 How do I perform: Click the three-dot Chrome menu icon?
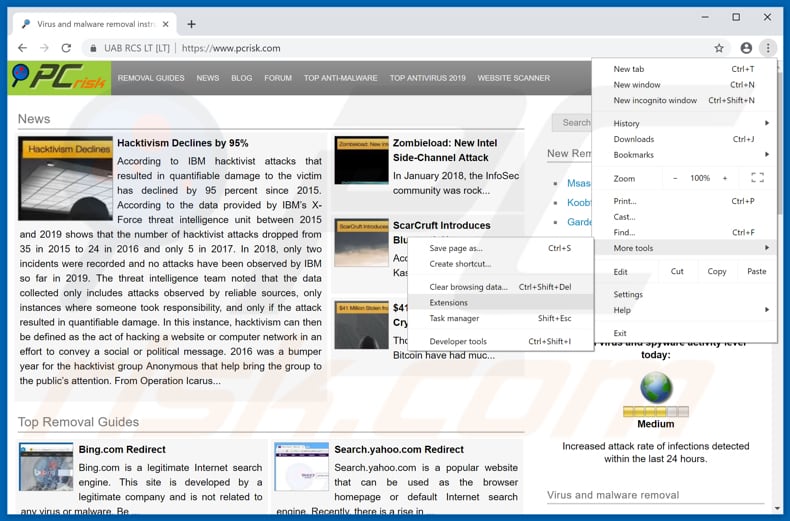tap(768, 48)
